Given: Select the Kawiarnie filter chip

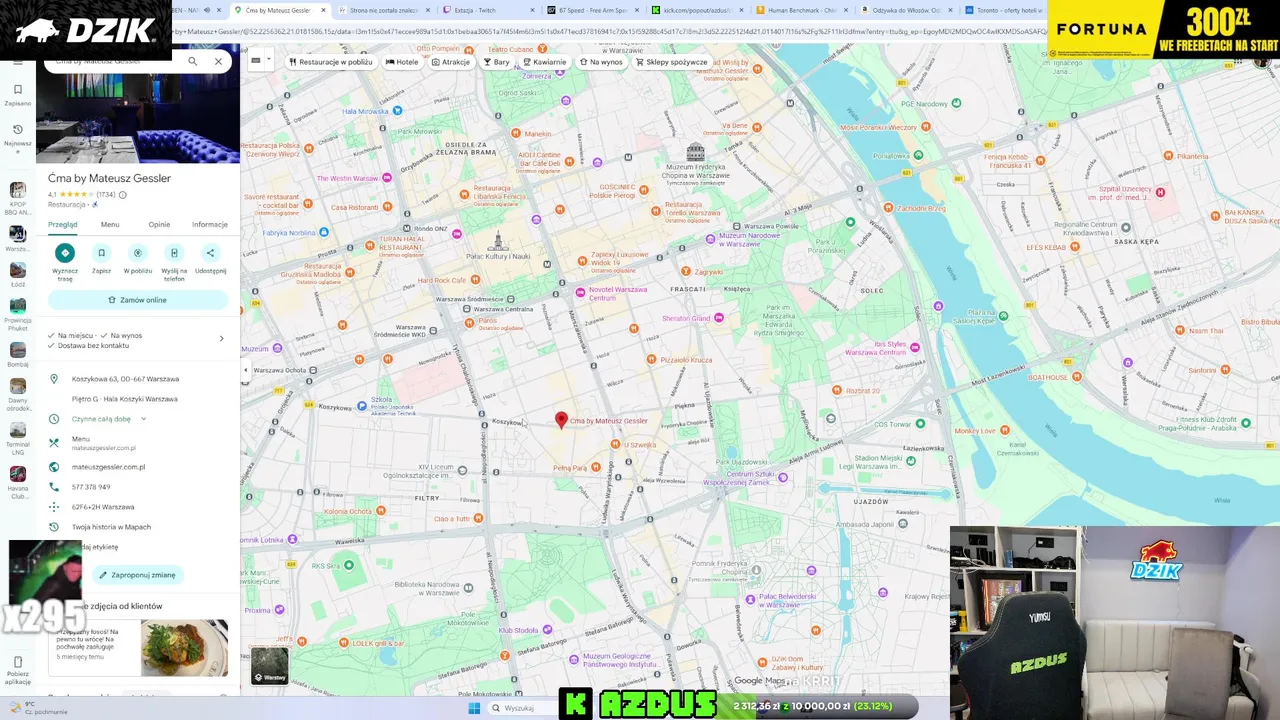Looking at the screenshot, I should (x=545, y=62).
